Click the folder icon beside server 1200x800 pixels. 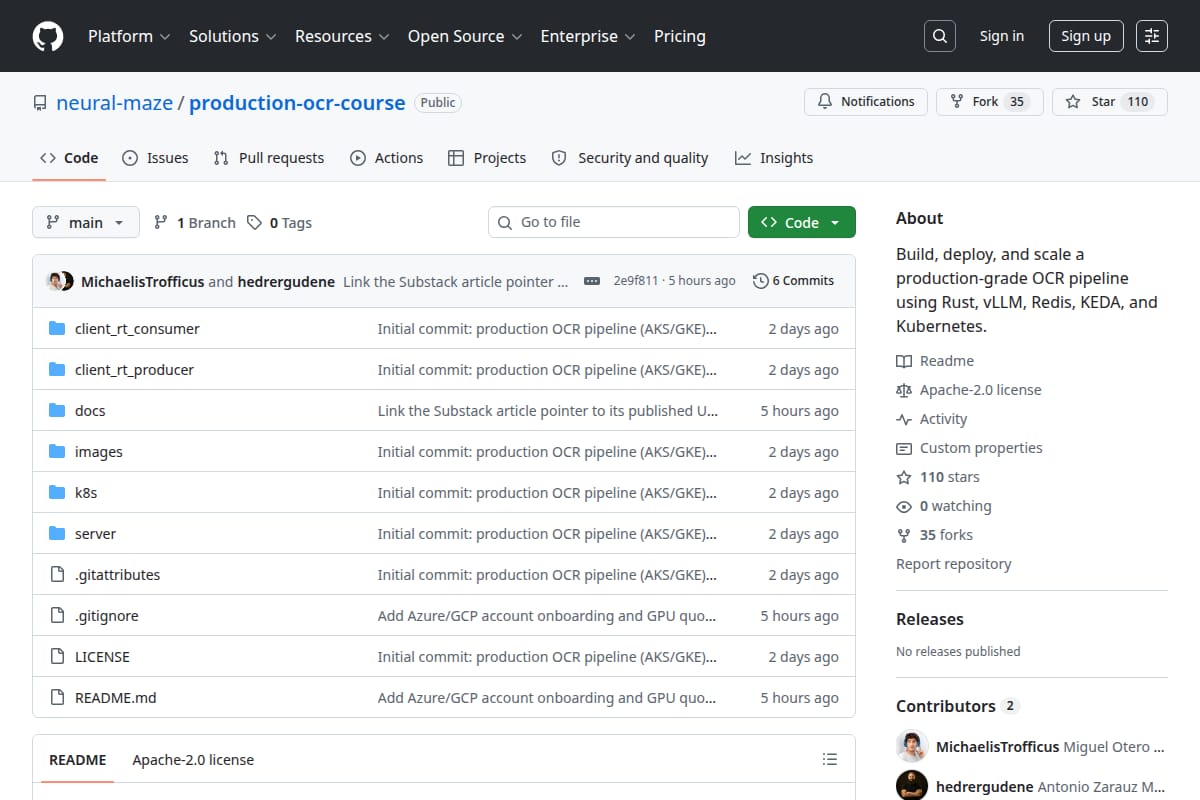pos(57,534)
